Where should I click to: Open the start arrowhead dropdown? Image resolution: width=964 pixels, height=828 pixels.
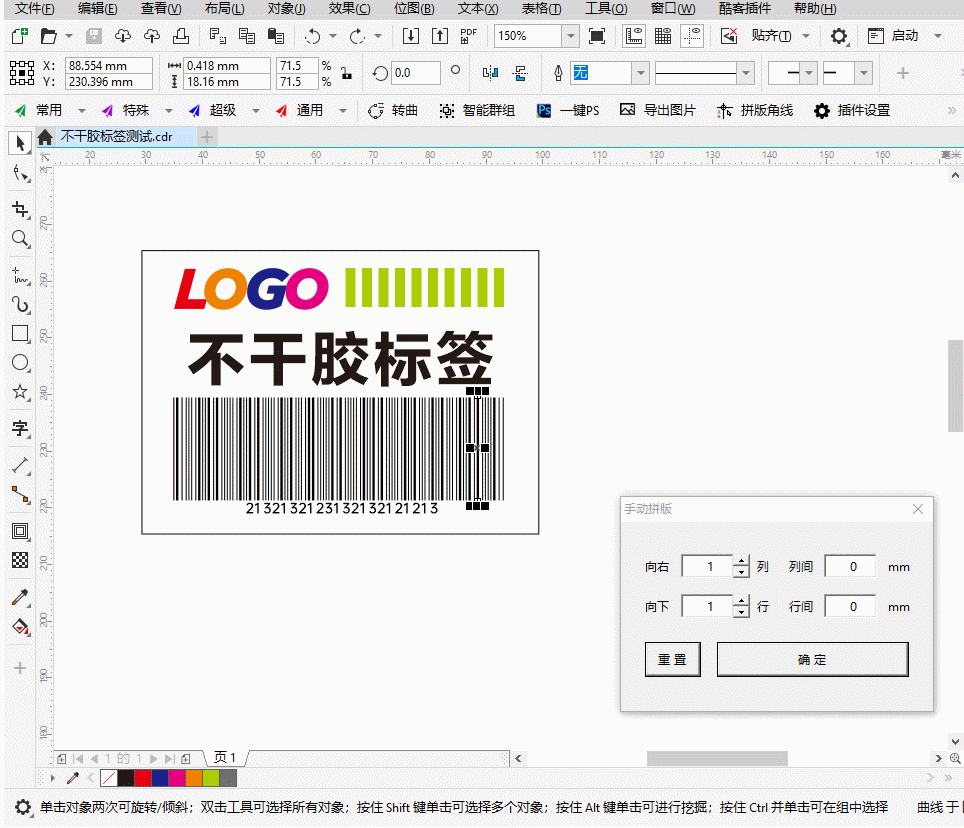tap(809, 73)
